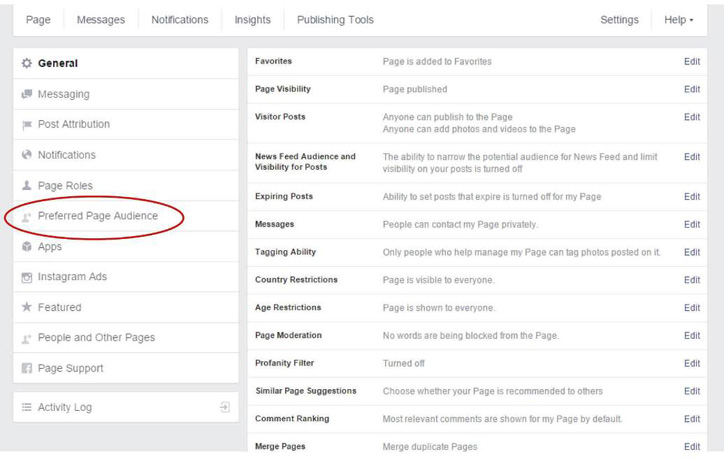
Task: Select Post Attribution in sidebar
Action: [x=126, y=125]
